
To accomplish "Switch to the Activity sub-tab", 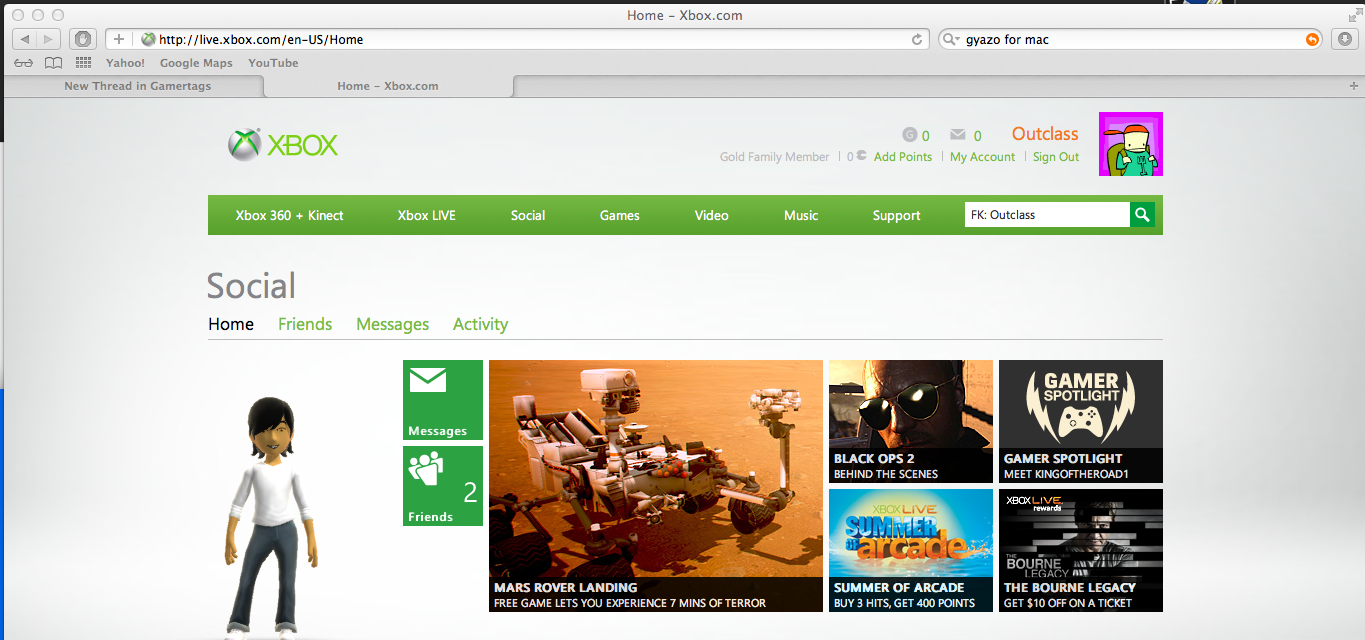I will [x=480, y=324].
